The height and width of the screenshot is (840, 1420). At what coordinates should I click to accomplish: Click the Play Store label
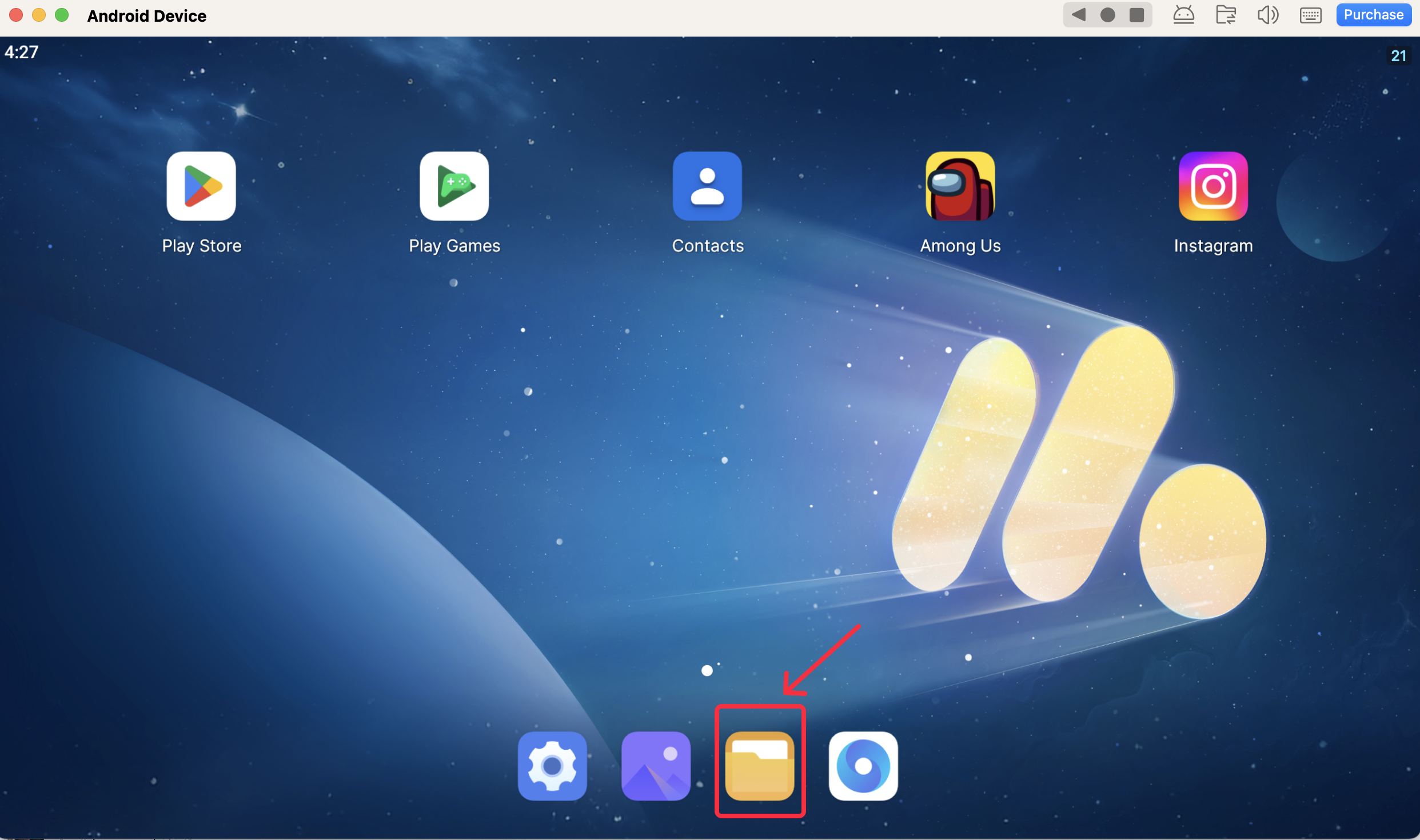click(201, 246)
